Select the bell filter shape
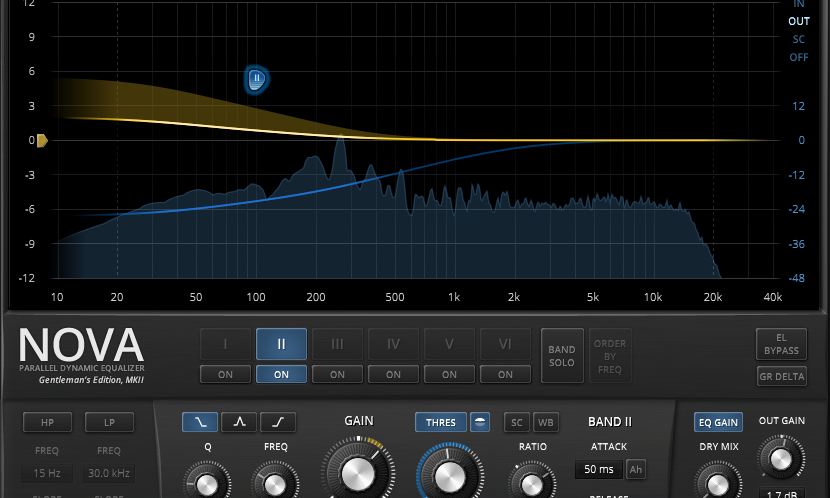 pos(238,422)
